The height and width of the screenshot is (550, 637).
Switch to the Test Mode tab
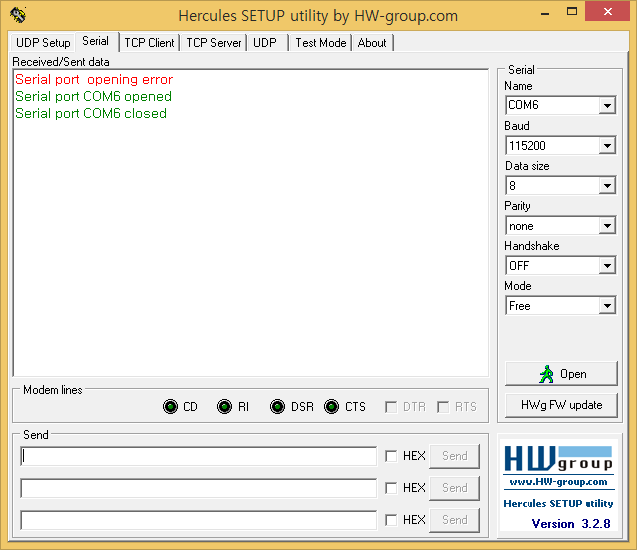[x=321, y=43]
